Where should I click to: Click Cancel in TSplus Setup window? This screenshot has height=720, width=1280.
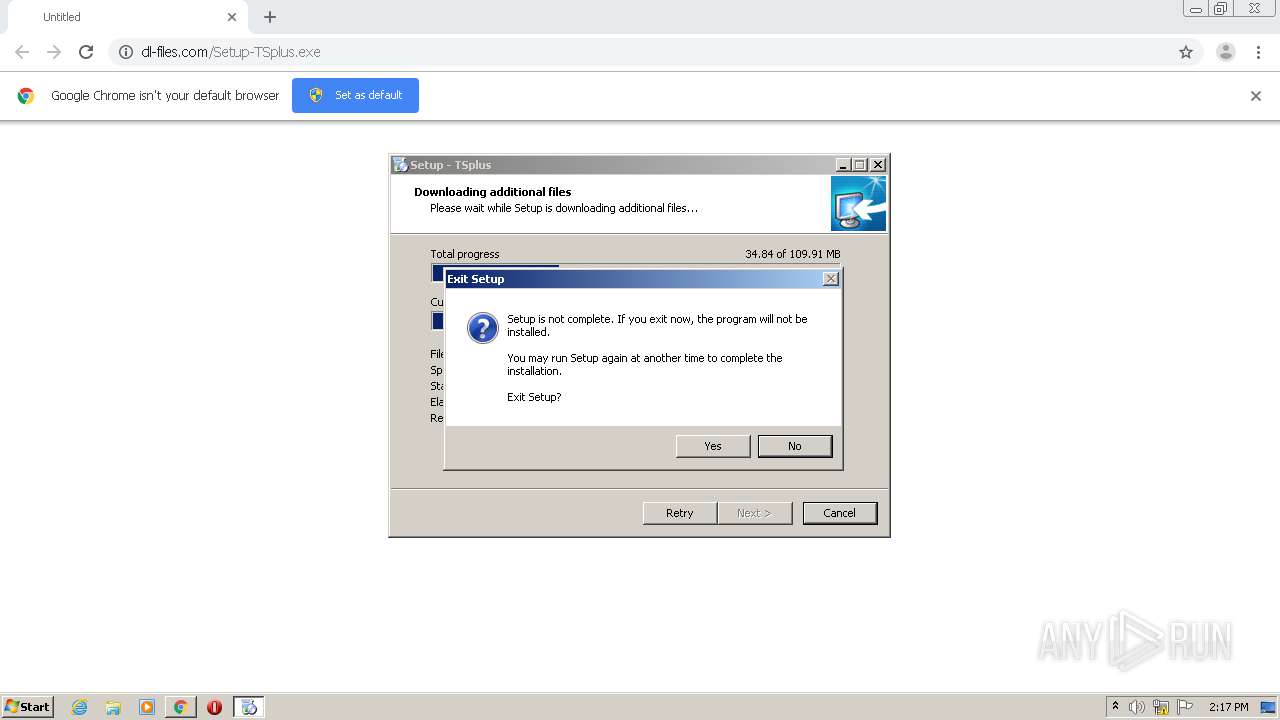coord(840,513)
